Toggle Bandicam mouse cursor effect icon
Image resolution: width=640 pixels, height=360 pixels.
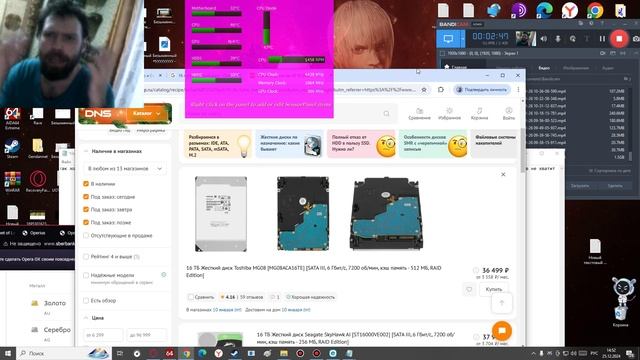coord(572,39)
